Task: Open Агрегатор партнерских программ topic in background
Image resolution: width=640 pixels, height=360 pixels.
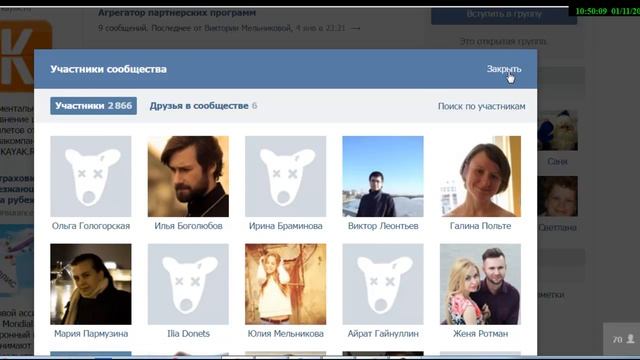Action: coord(177,13)
